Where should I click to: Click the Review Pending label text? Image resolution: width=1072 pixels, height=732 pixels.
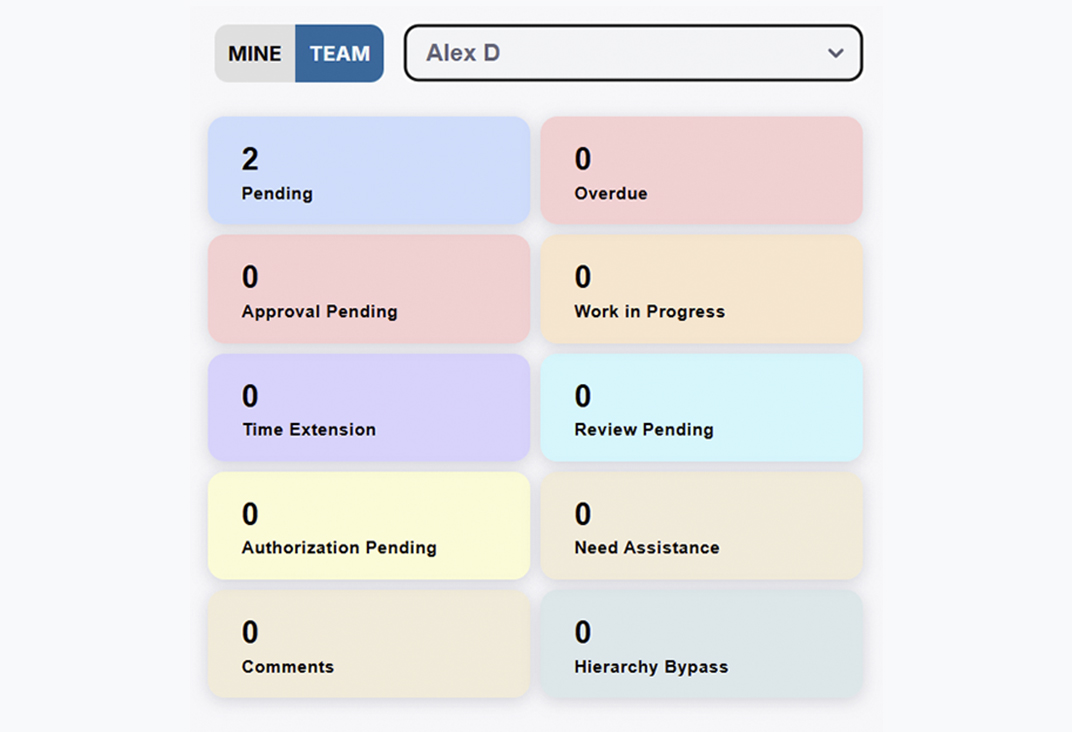(x=644, y=430)
